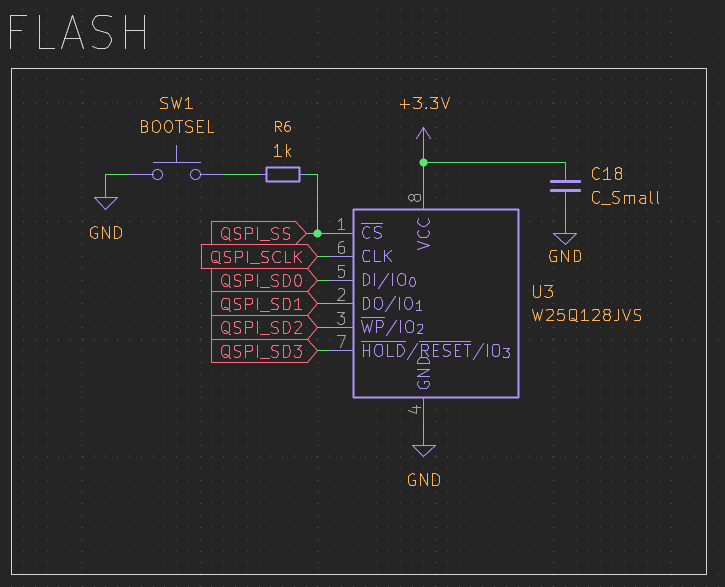Select the QSPI_SD1 global label

pyautogui.click(x=262, y=304)
